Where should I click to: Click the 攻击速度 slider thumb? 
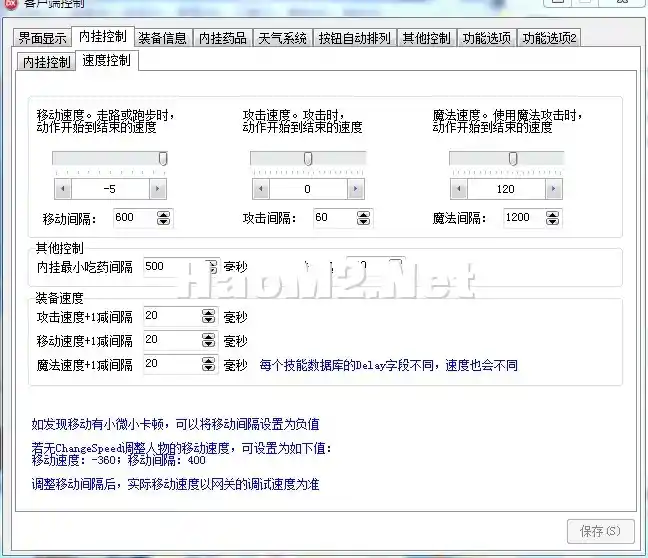click(308, 158)
